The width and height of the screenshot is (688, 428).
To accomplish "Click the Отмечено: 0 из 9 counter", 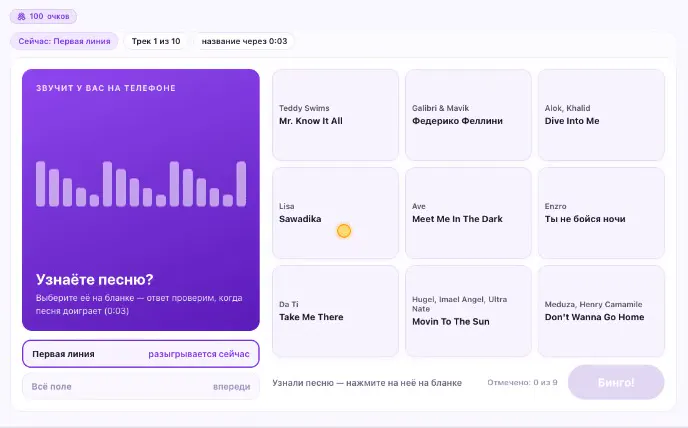I will (x=522, y=382).
